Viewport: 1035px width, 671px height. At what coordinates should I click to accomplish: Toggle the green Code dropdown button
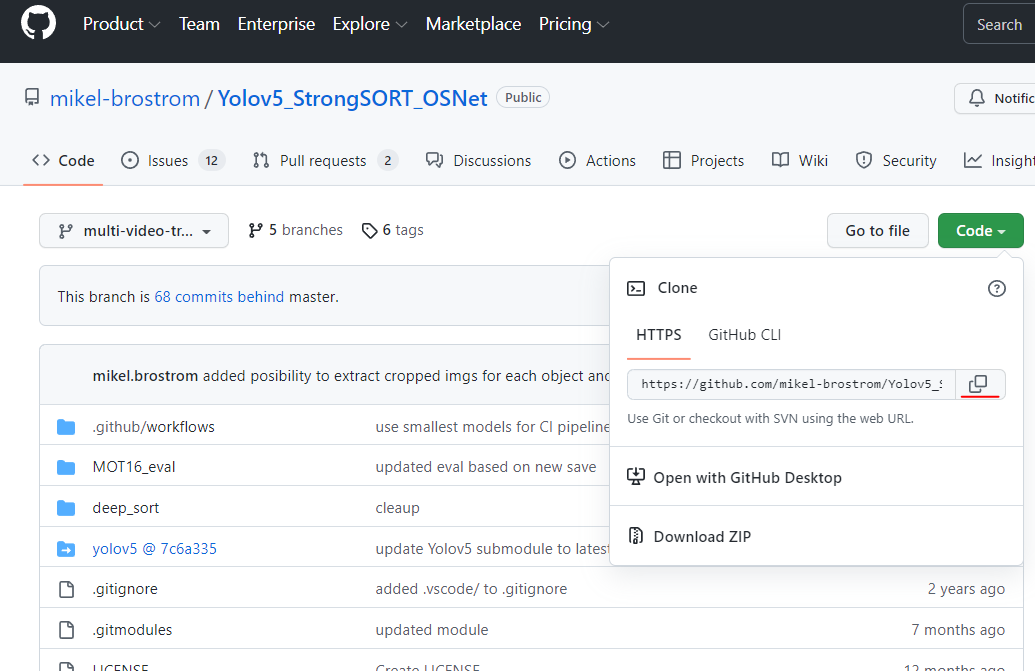[x=980, y=231]
